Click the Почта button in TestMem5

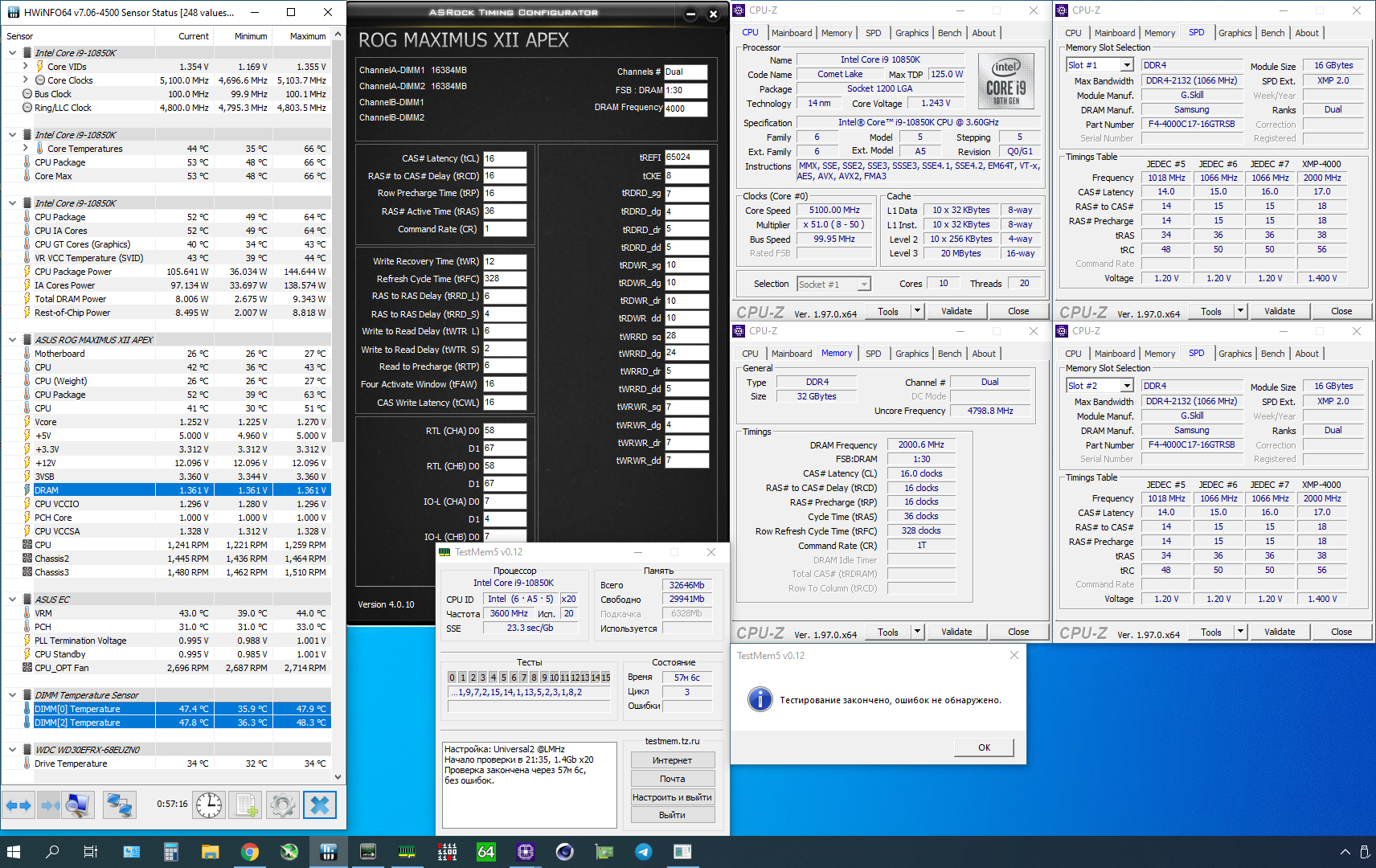point(672,779)
